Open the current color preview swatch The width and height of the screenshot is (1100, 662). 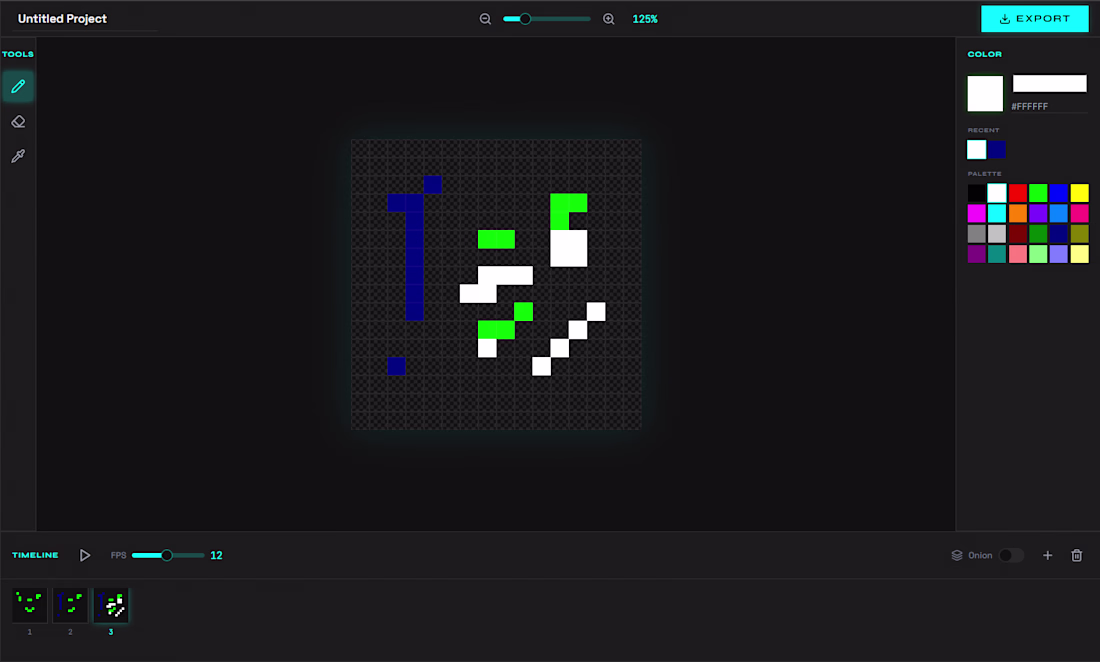985,93
